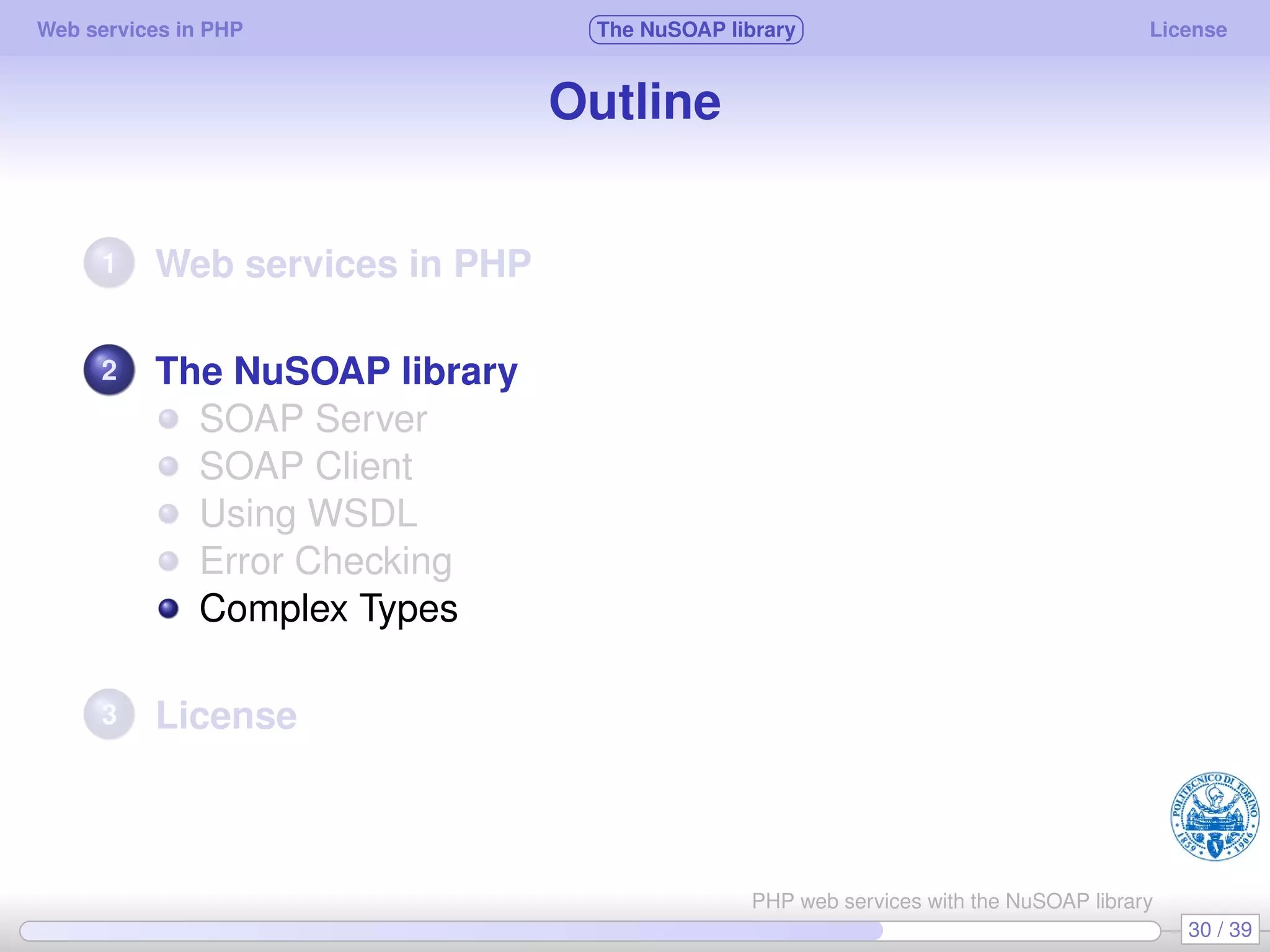
Task: Go to the Complex Types subsection
Action: click(x=329, y=609)
